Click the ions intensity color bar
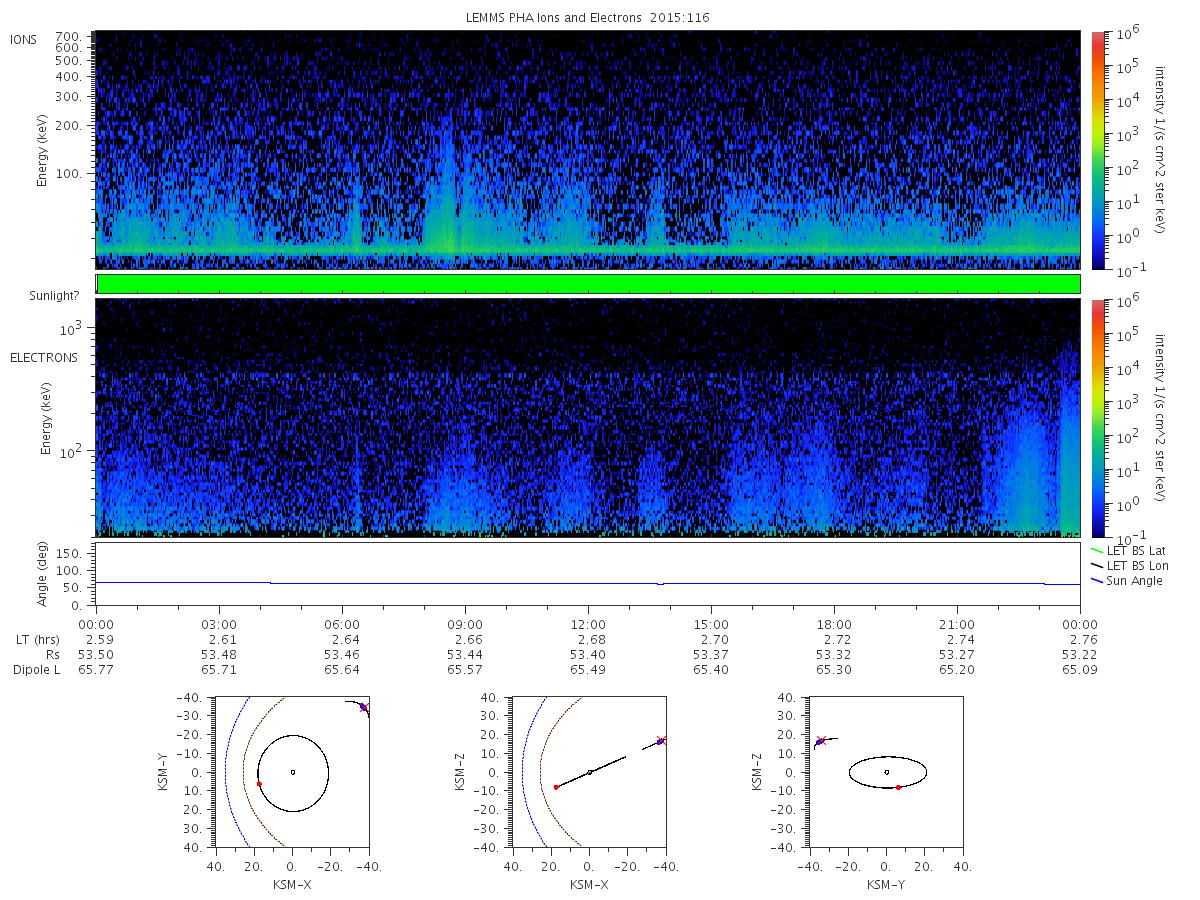Image resolution: width=1200 pixels, height=900 pixels. [x=1097, y=150]
